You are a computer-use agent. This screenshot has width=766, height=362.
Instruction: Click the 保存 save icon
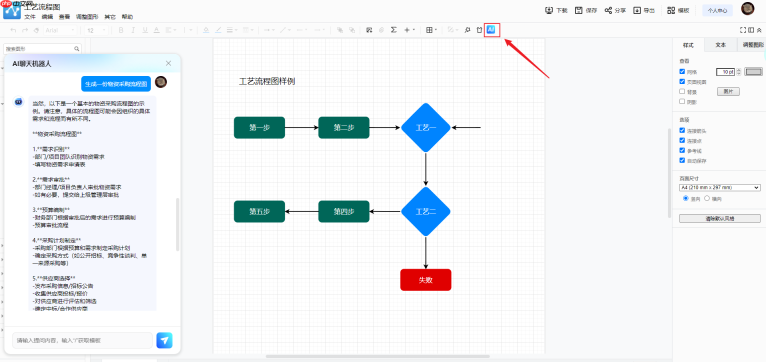[578, 10]
